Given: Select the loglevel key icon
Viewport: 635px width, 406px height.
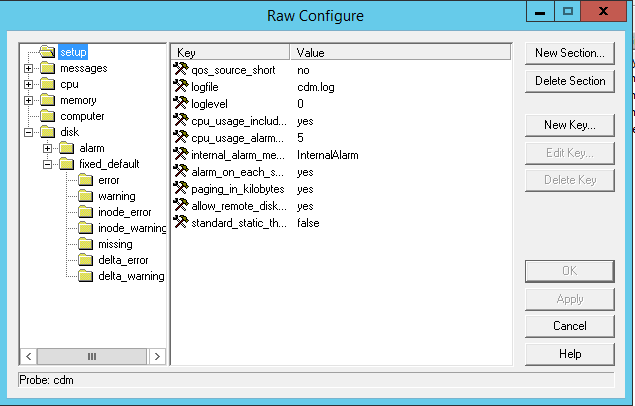Looking at the screenshot, I should tap(181, 104).
